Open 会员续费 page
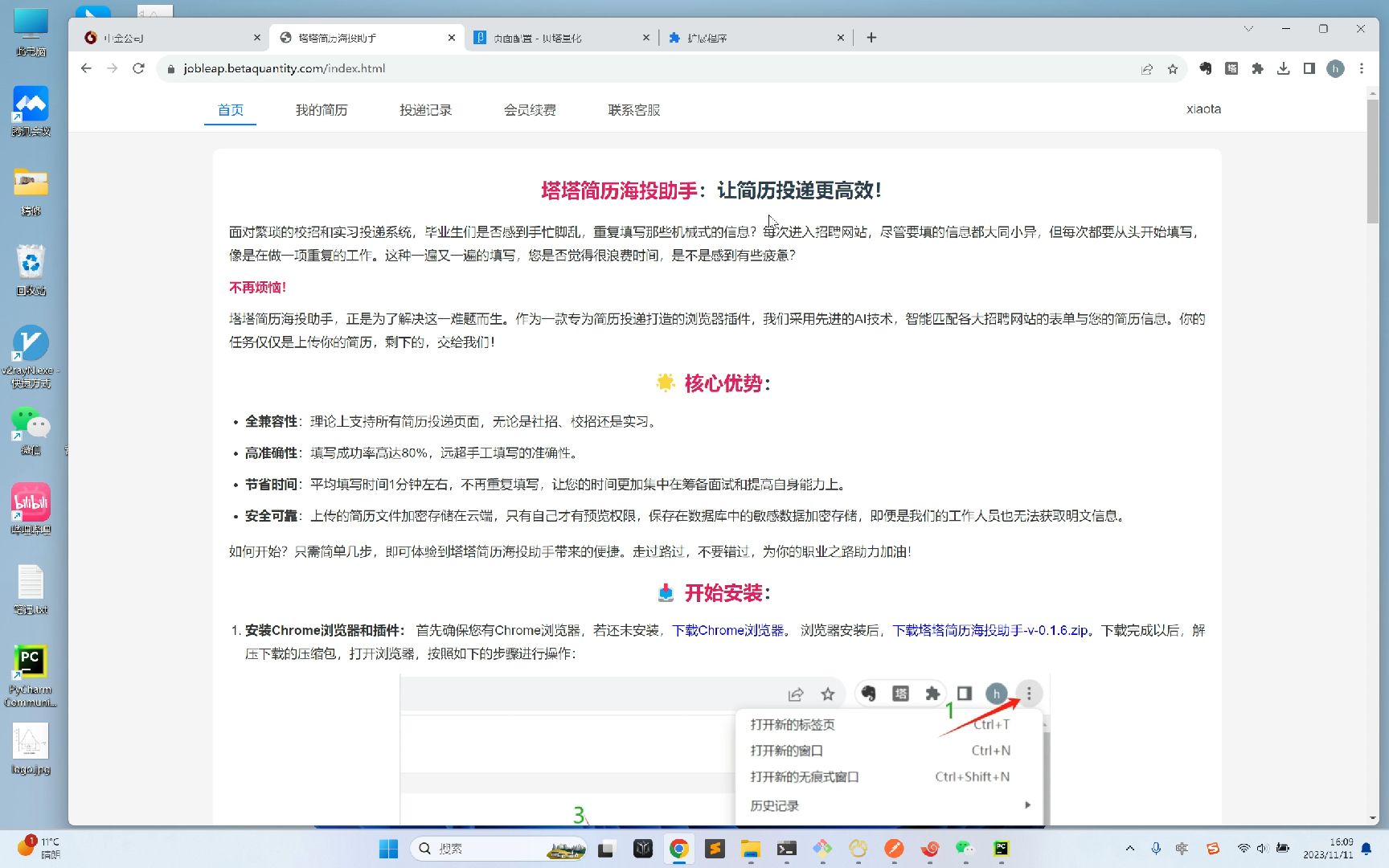This screenshot has height=868, width=1389. point(530,110)
